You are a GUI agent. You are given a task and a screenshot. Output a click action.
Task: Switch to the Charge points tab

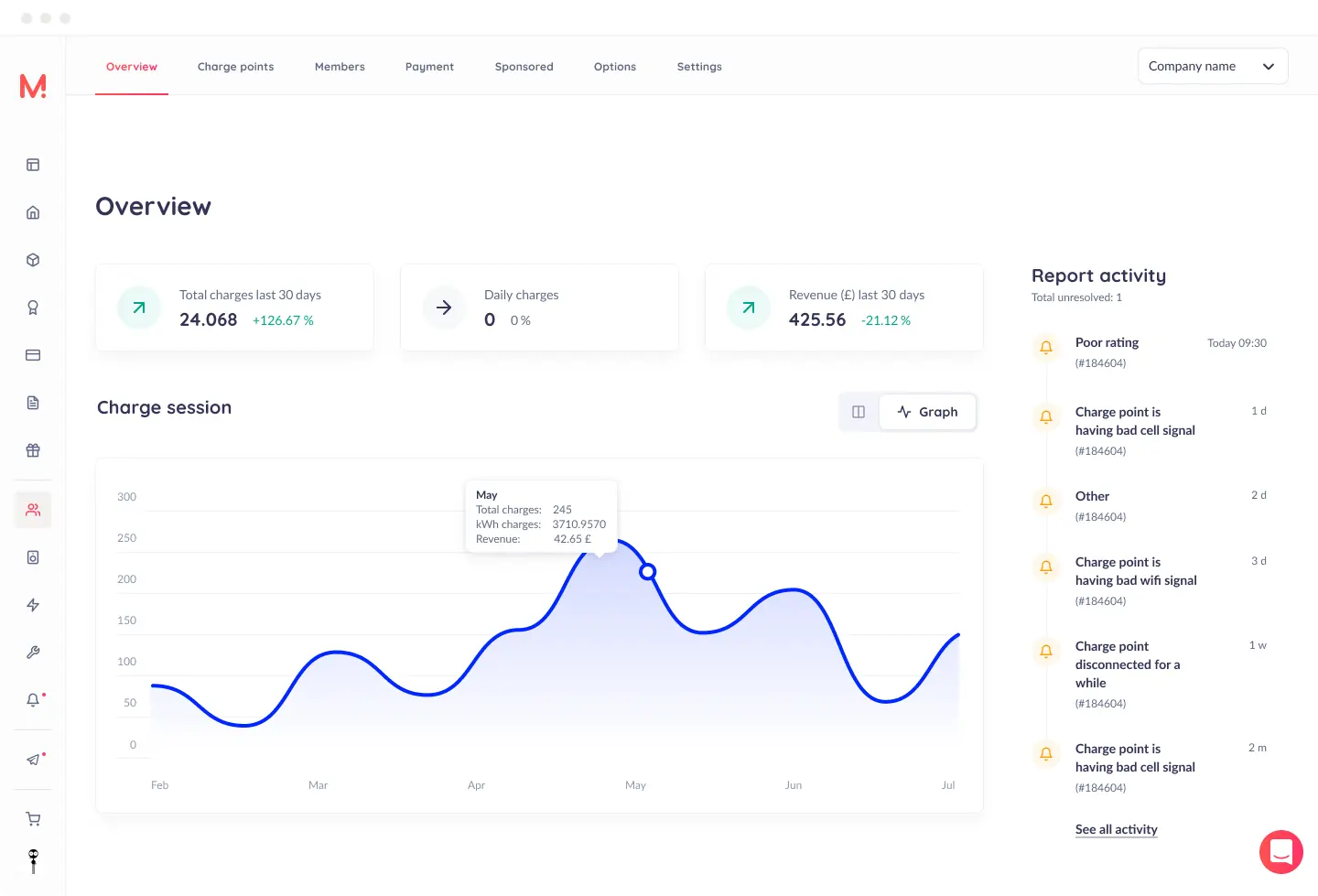235,67
